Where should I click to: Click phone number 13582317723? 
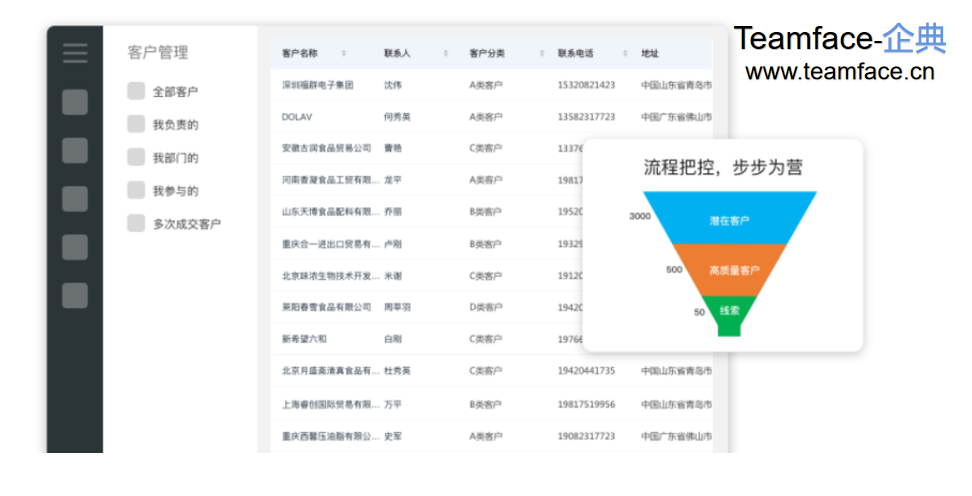click(x=586, y=117)
